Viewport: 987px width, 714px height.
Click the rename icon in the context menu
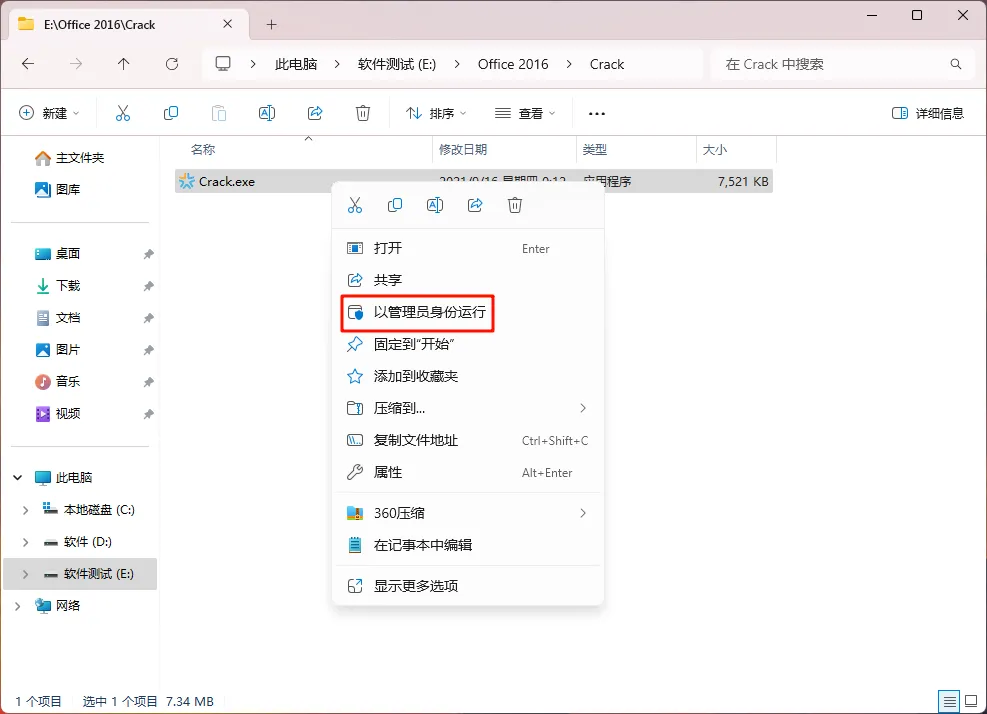pos(435,205)
